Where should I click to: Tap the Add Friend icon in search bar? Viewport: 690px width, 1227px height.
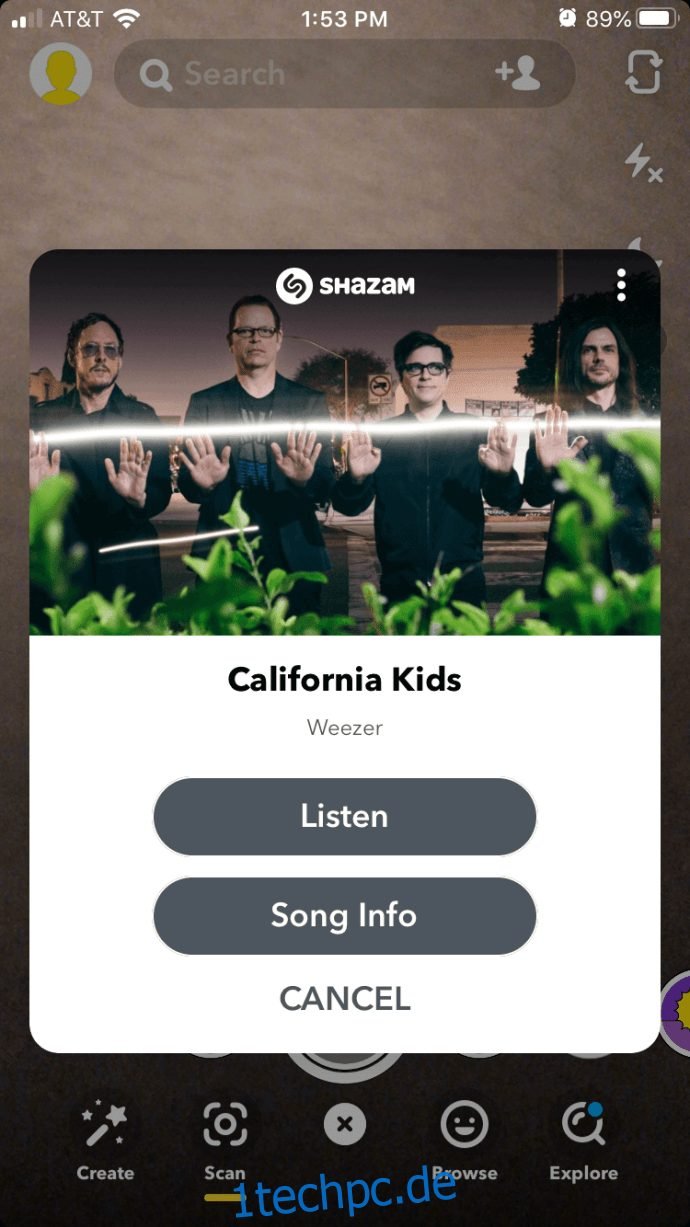click(518, 73)
